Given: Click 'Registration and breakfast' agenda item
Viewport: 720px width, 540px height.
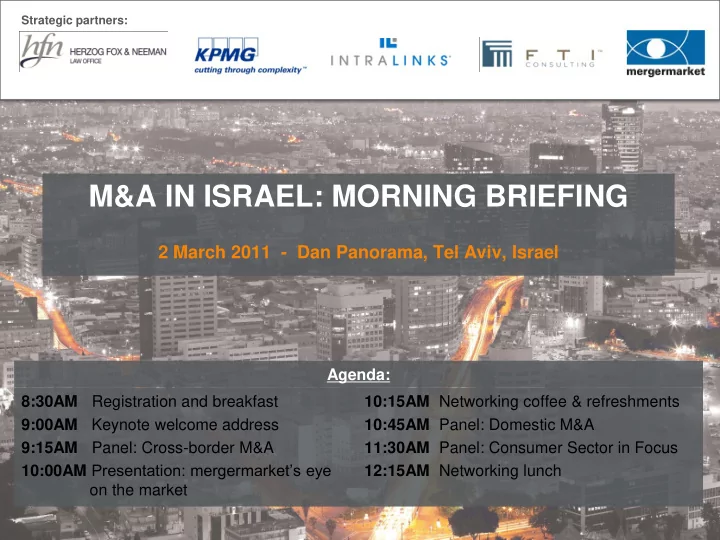Looking at the screenshot, I should [x=185, y=401].
